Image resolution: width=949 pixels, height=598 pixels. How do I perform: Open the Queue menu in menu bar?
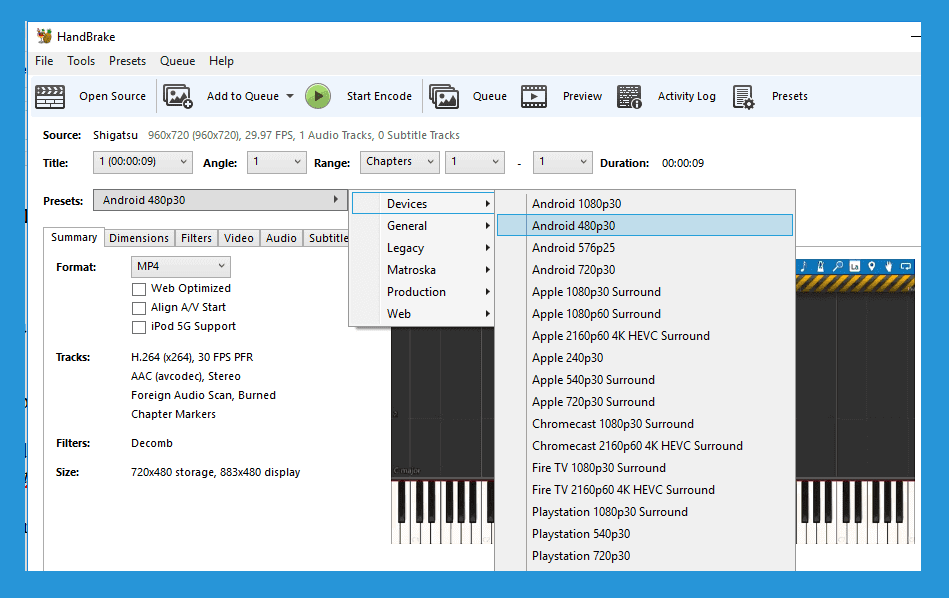coord(177,61)
